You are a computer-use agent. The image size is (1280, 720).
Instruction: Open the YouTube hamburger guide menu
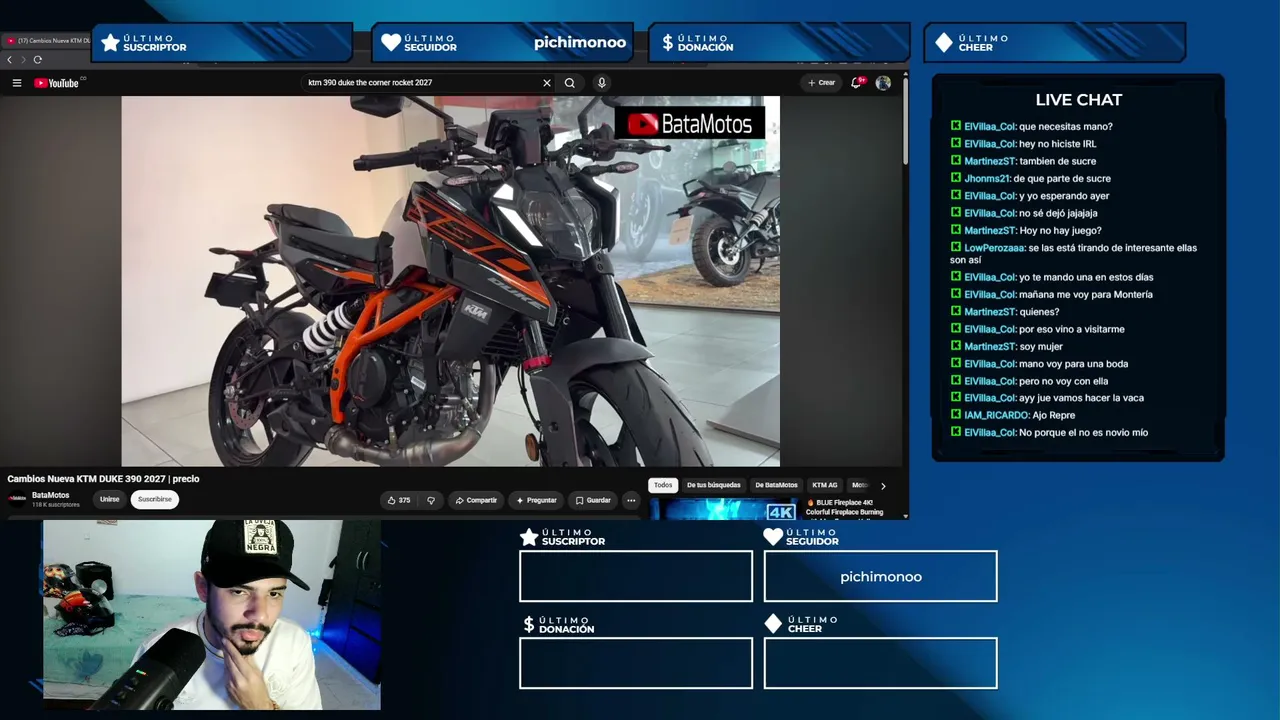coord(17,83)
